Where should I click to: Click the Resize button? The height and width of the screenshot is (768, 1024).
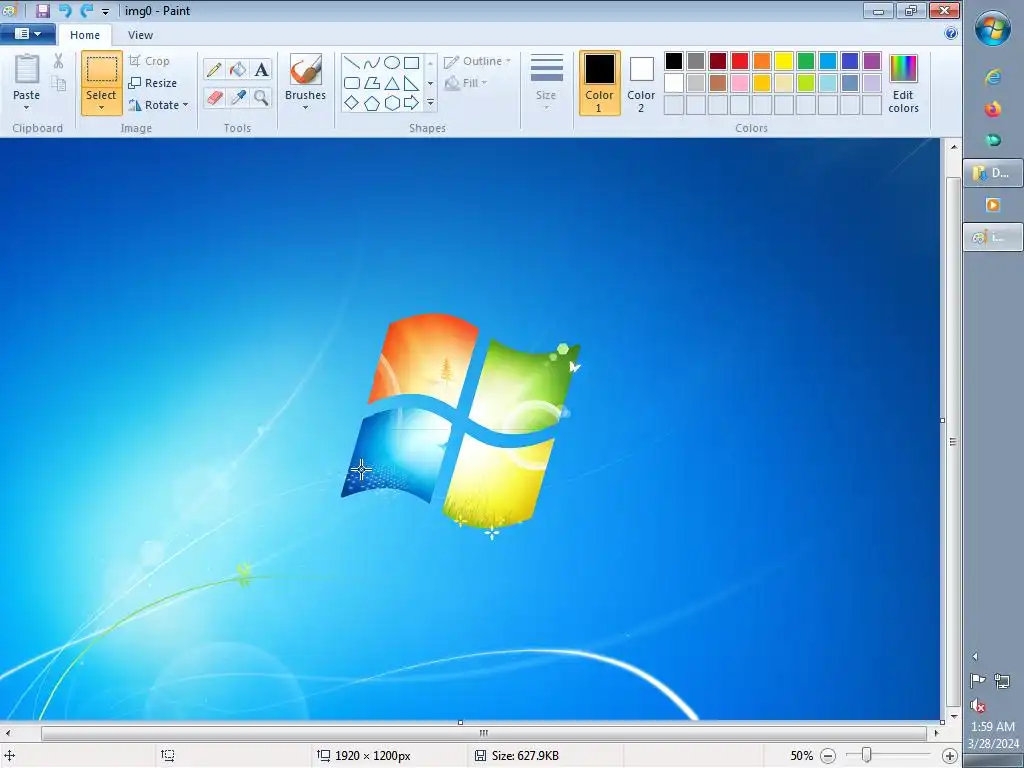pyautogui.click(x=153, y=83)
